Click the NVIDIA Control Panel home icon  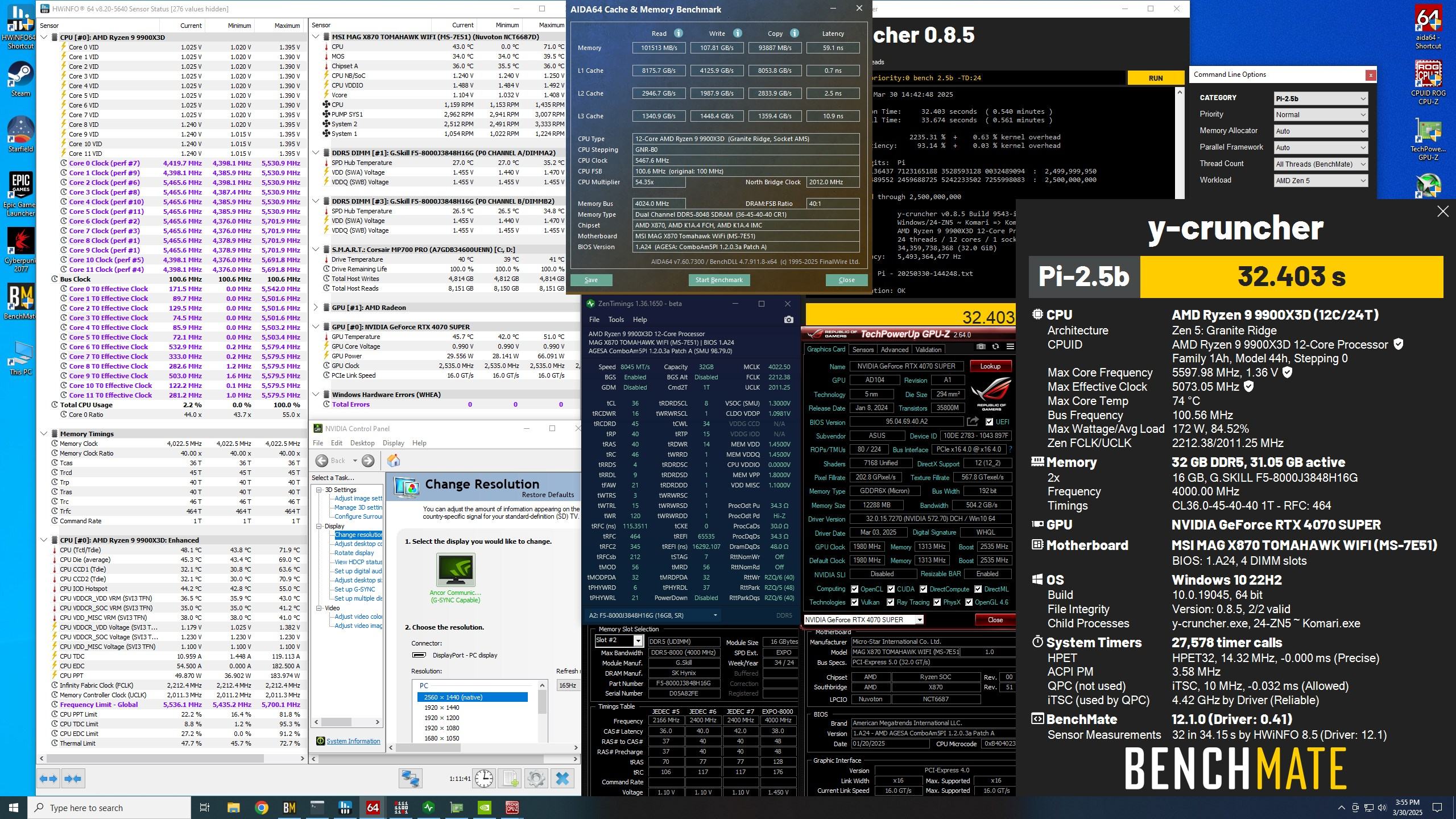(393, 461)
